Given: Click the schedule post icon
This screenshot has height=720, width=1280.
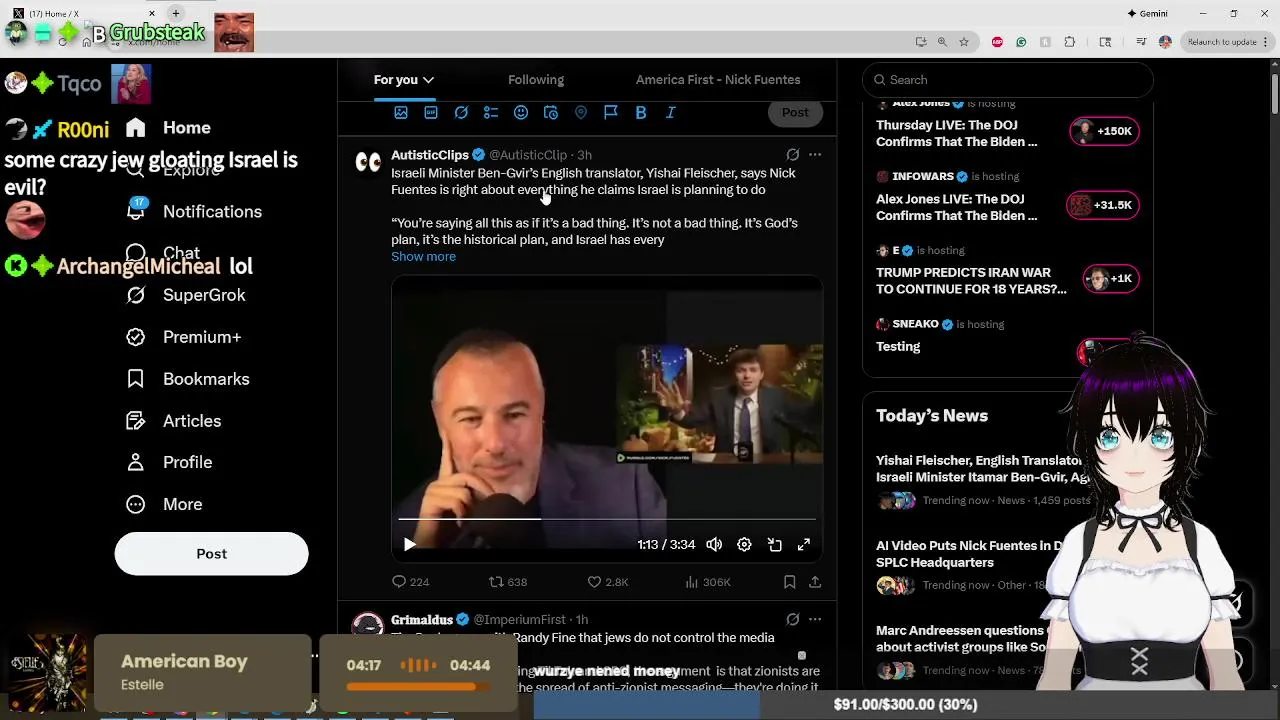Looking at the screenshot, I should point(551,113).
